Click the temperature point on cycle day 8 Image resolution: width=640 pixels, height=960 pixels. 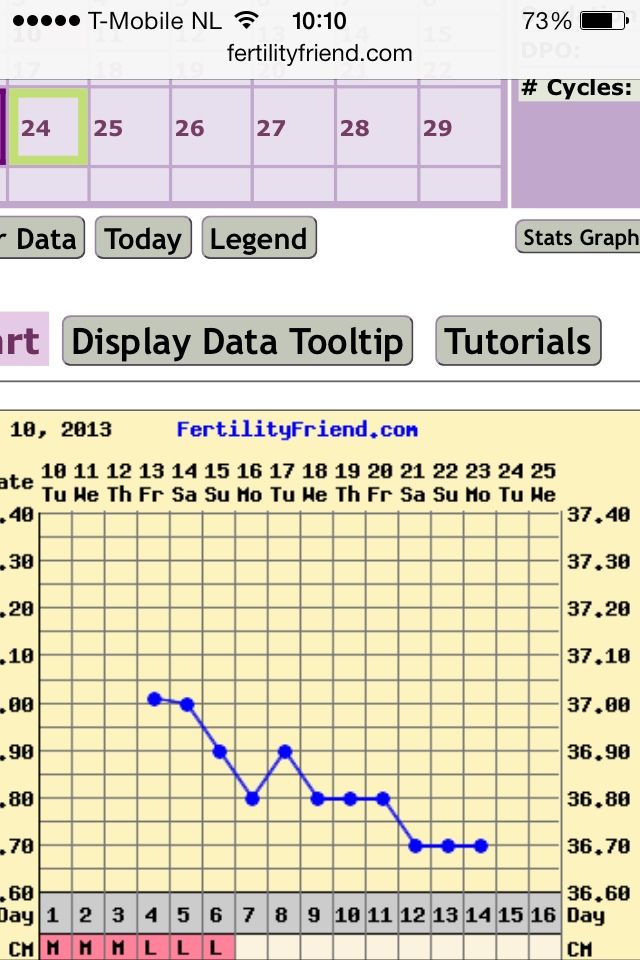[285, 751]
